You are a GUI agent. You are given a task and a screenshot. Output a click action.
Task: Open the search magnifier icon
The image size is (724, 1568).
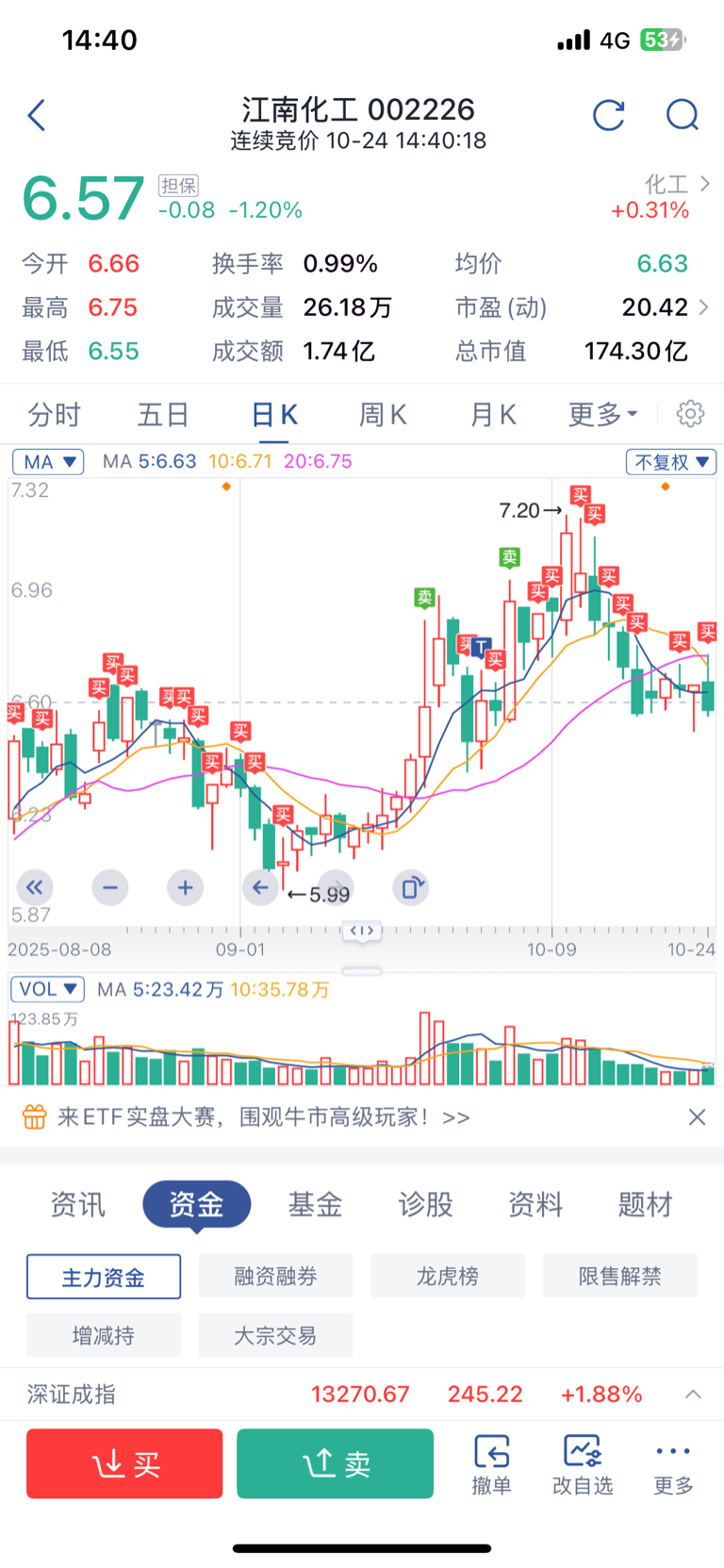click(x=682, y=115)
